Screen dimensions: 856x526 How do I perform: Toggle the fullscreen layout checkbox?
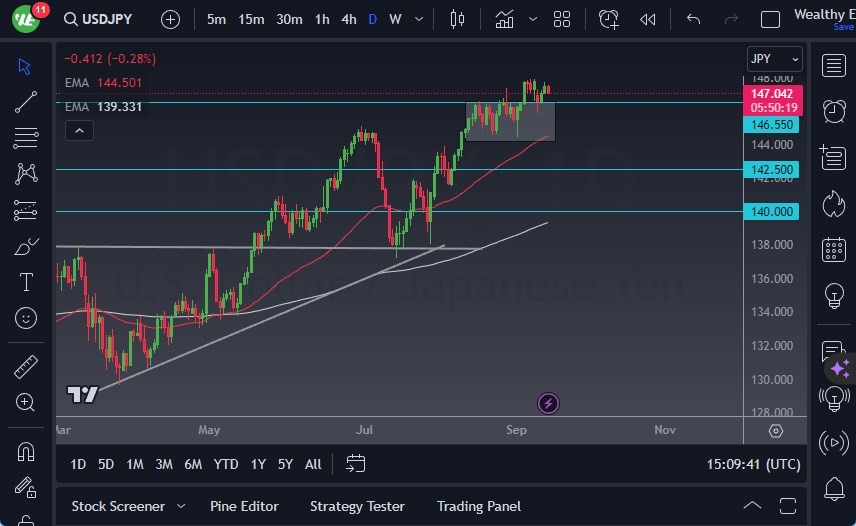pyautogui.click(x=770, y=19)
